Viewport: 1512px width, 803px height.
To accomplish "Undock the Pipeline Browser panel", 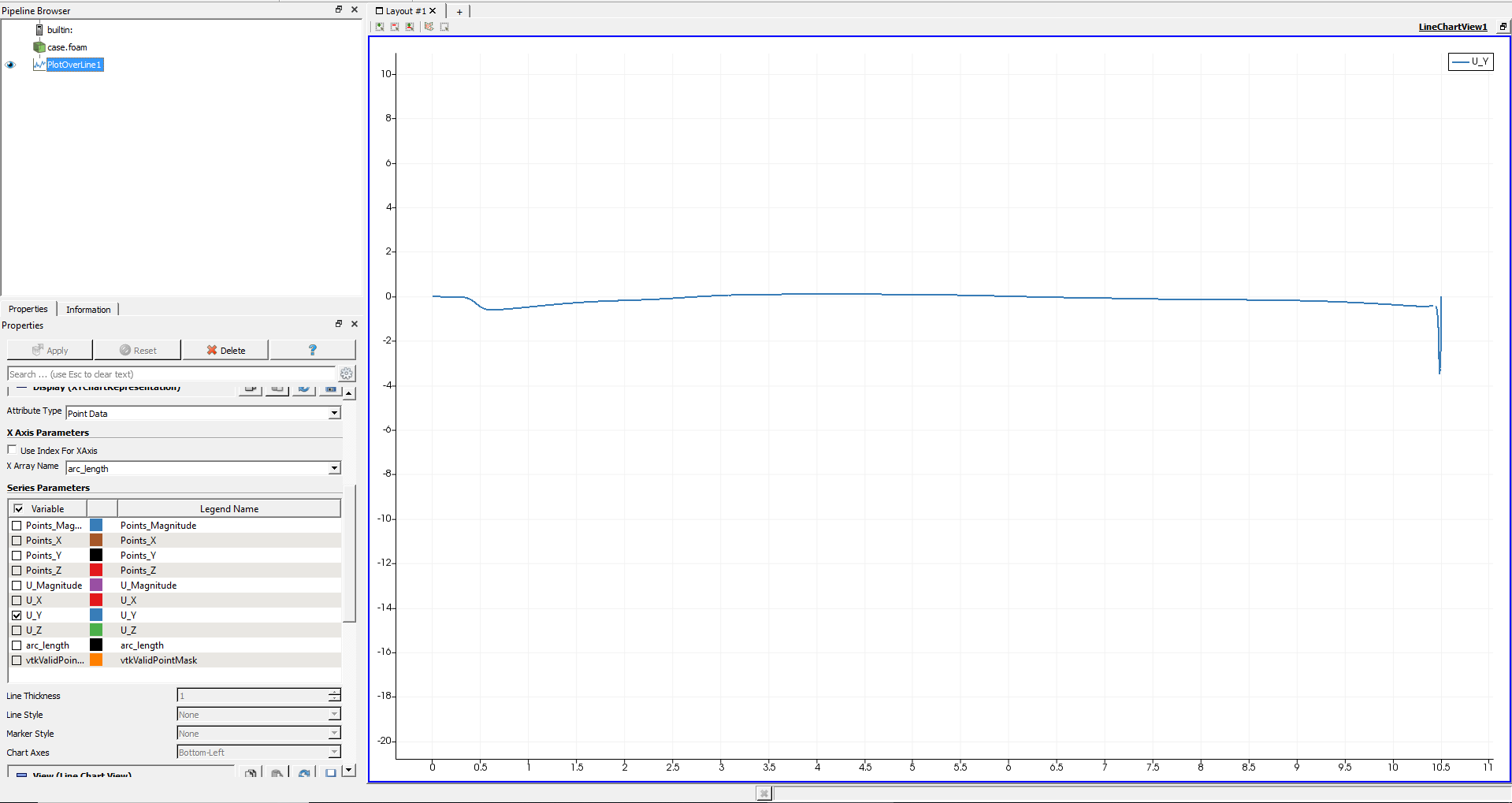I will tap(339, 9).
